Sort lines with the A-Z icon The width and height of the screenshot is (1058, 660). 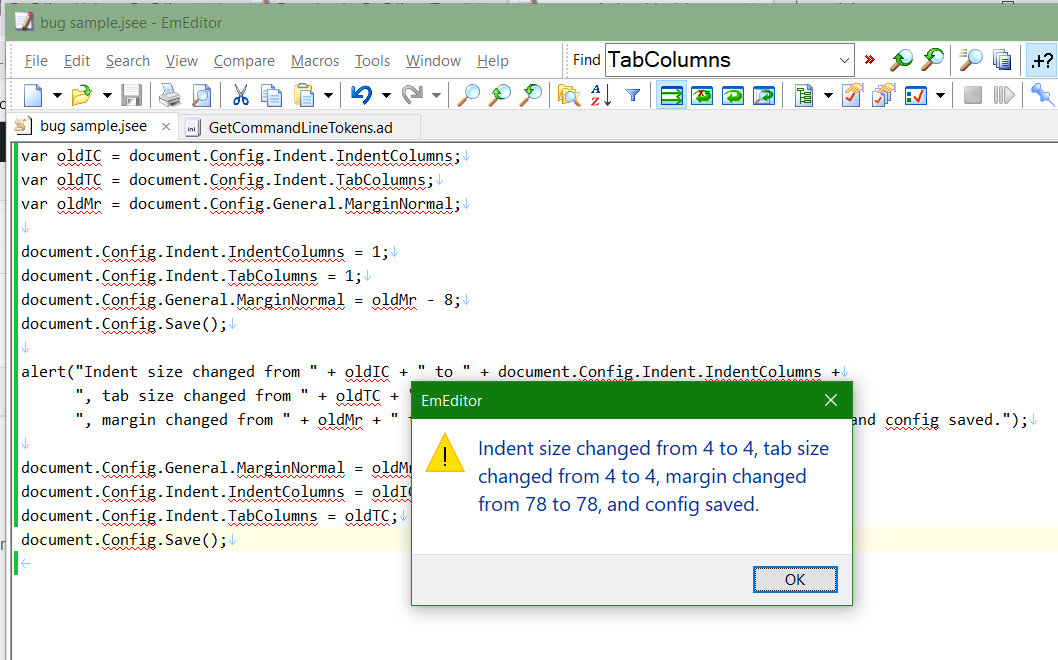point(601,95)
